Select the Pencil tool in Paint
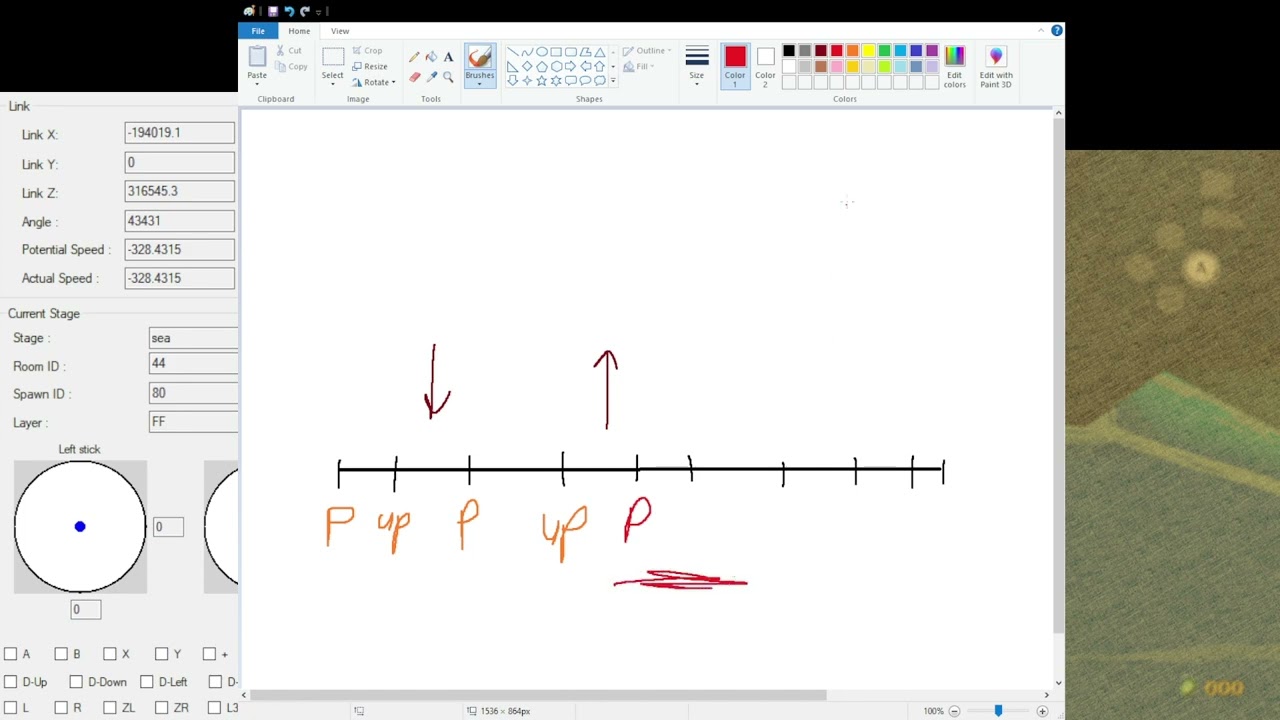 (414, 57)
